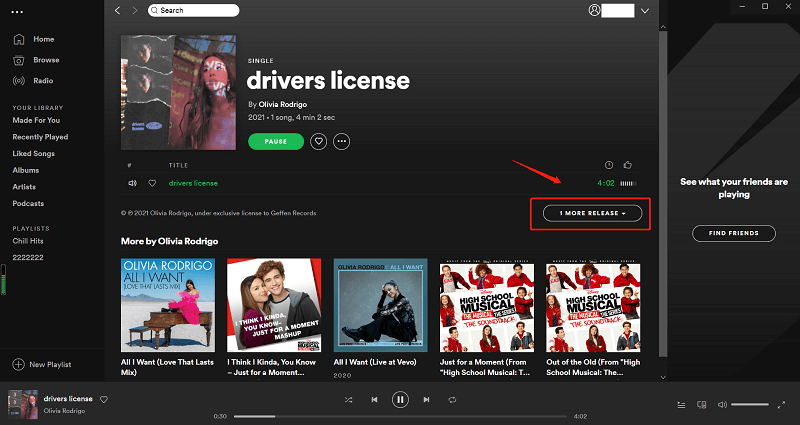Adjust the volume slider

749,405
